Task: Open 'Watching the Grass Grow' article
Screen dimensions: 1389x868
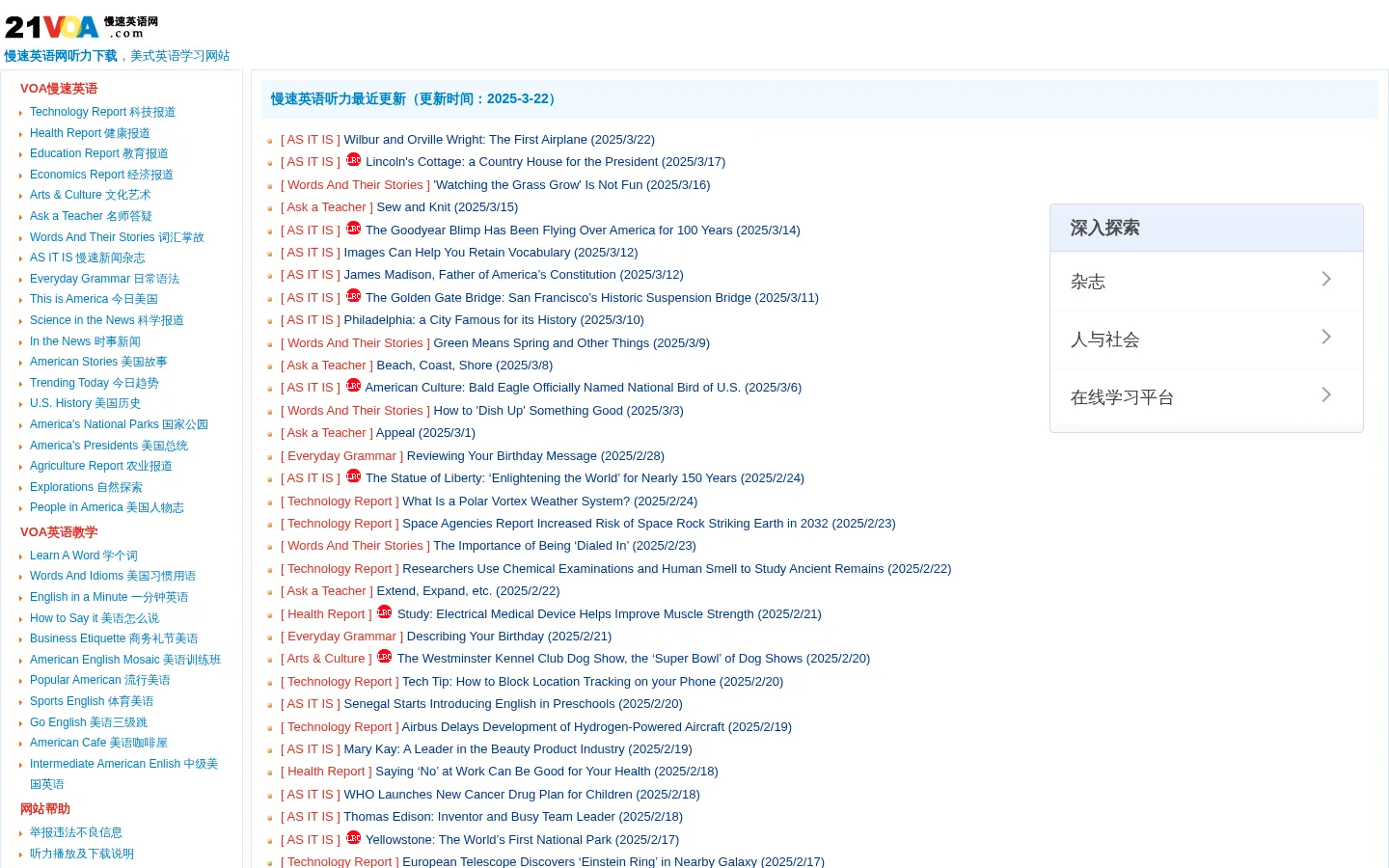Action: coord(572,185)
